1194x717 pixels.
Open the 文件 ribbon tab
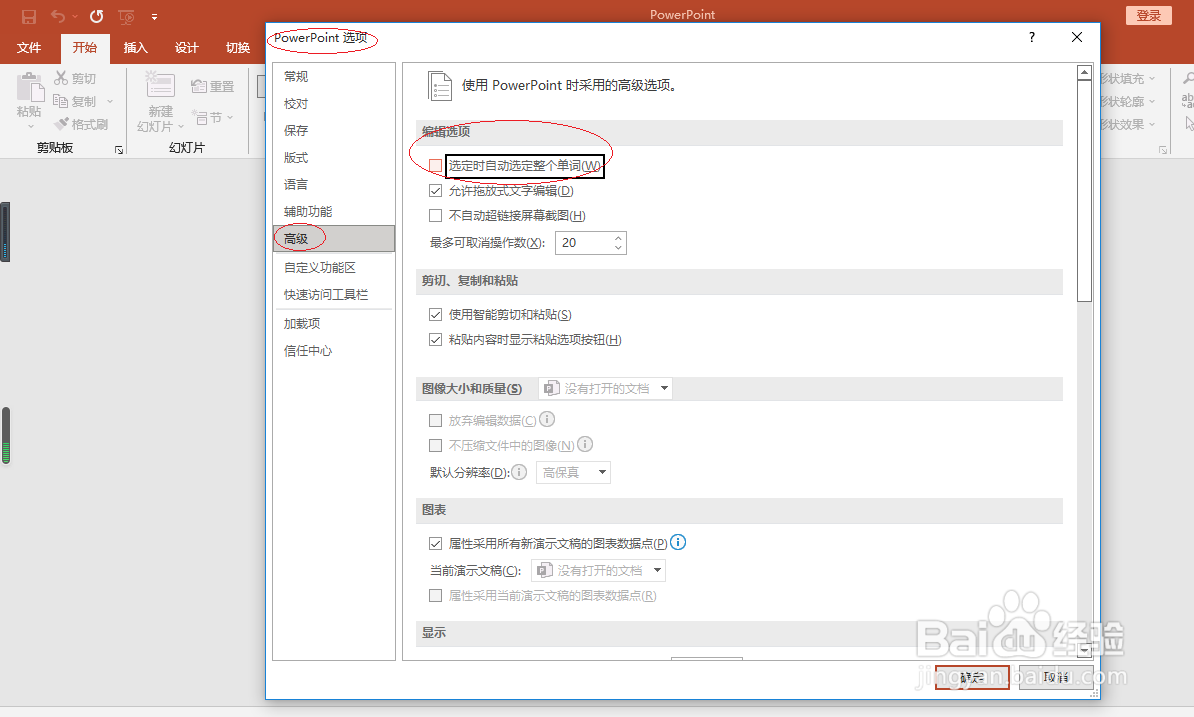(29, 47)
